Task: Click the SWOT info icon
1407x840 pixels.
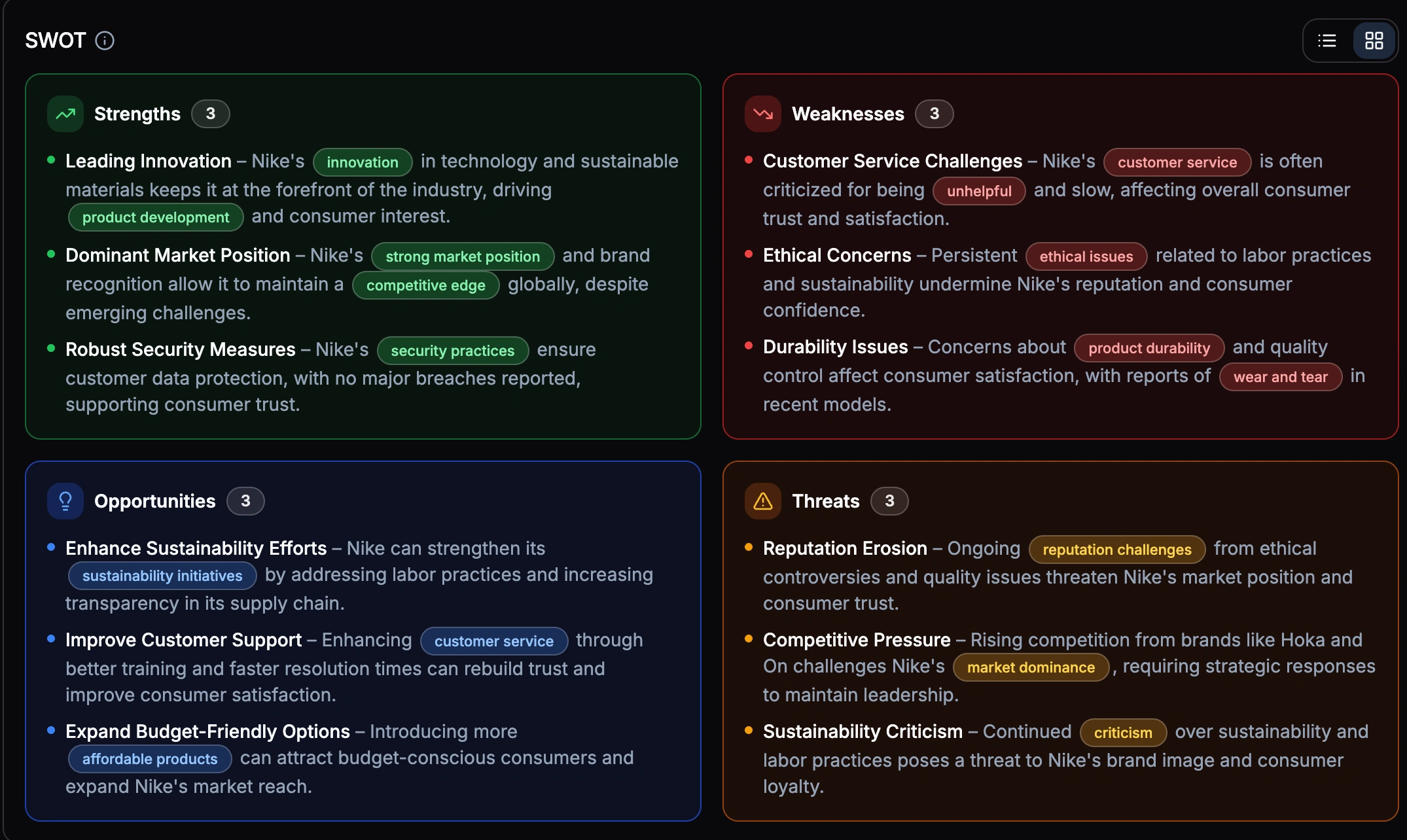Action: tap(105, 41)
